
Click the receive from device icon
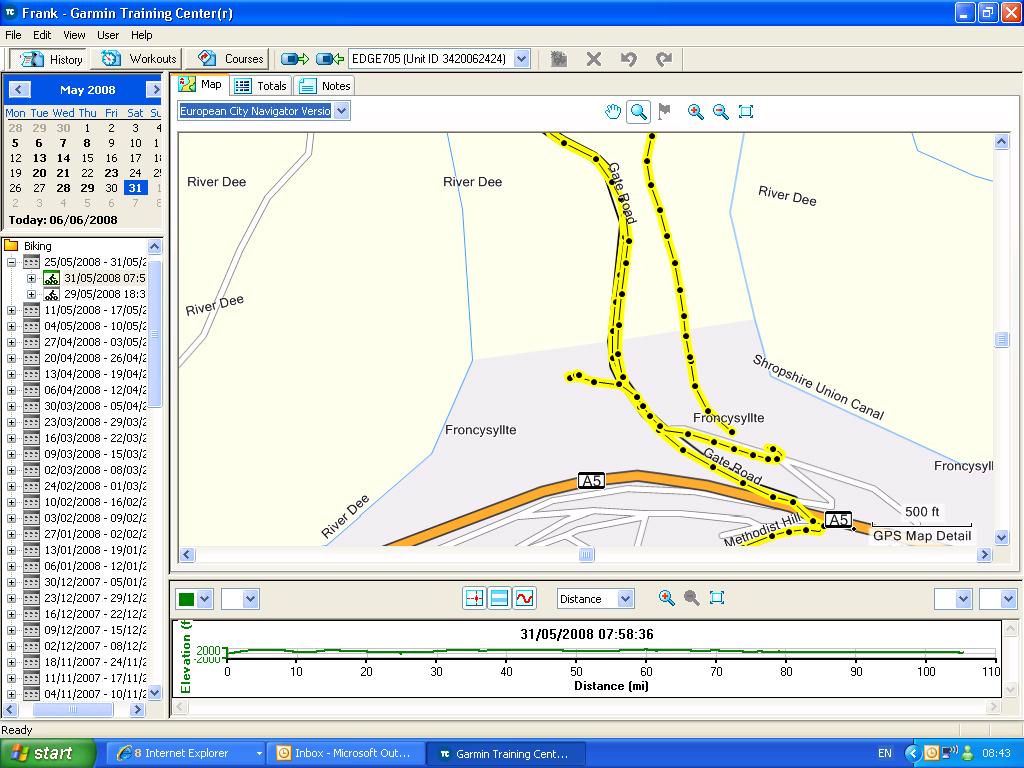pyautogui.click(x=329, y=59)
